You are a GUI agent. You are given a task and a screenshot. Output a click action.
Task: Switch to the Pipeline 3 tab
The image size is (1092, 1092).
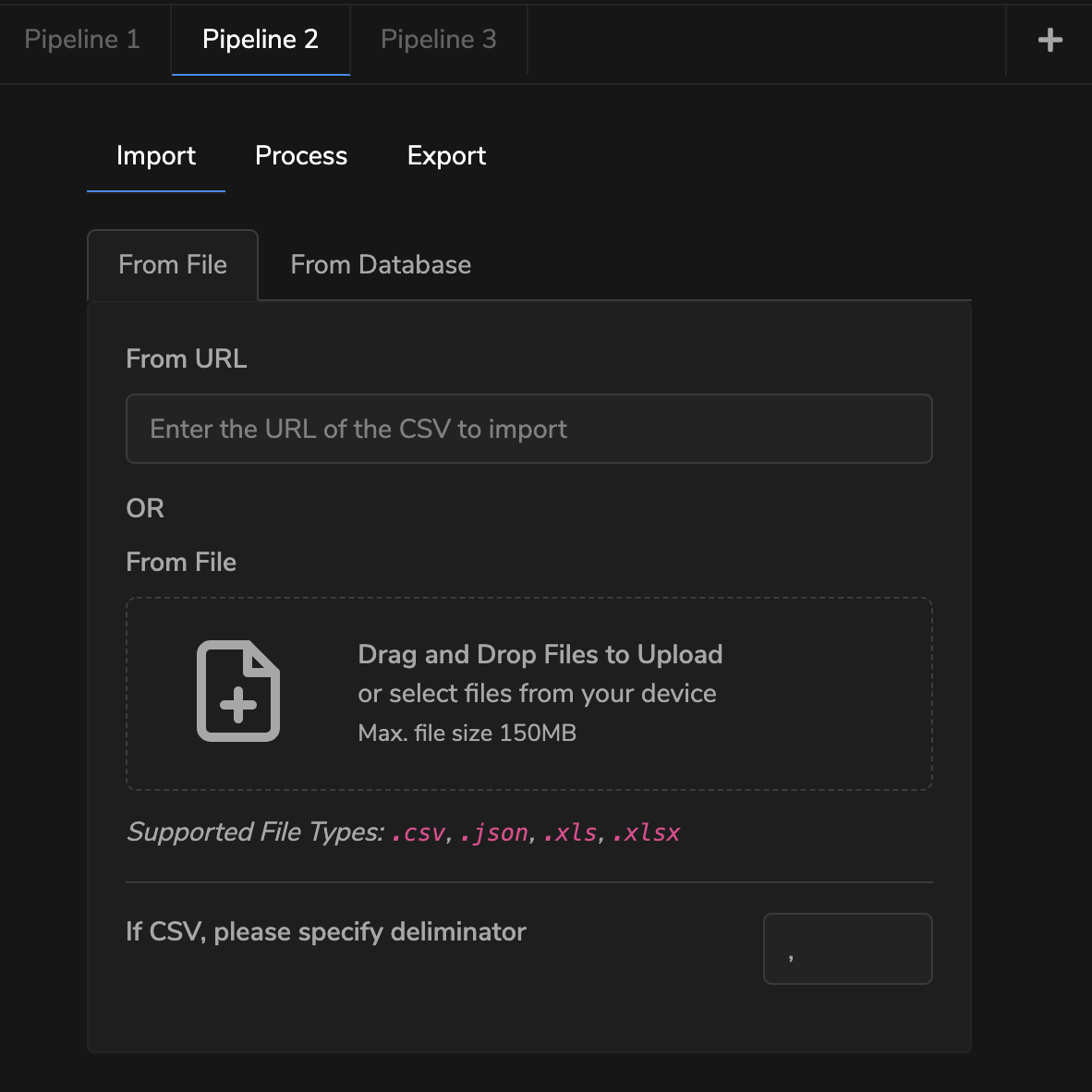coord(438,39)
